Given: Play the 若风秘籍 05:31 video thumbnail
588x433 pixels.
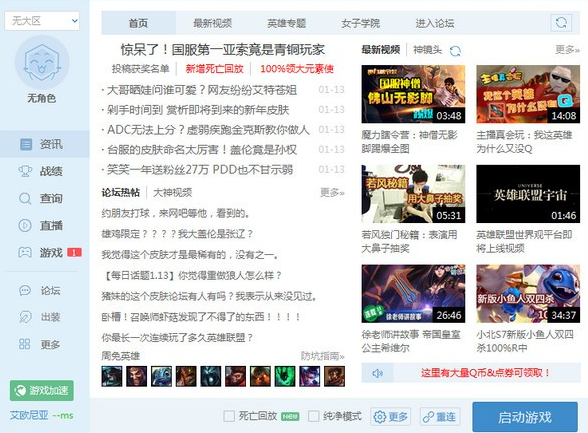Looking at the screenshot, I should coord(413,194).
